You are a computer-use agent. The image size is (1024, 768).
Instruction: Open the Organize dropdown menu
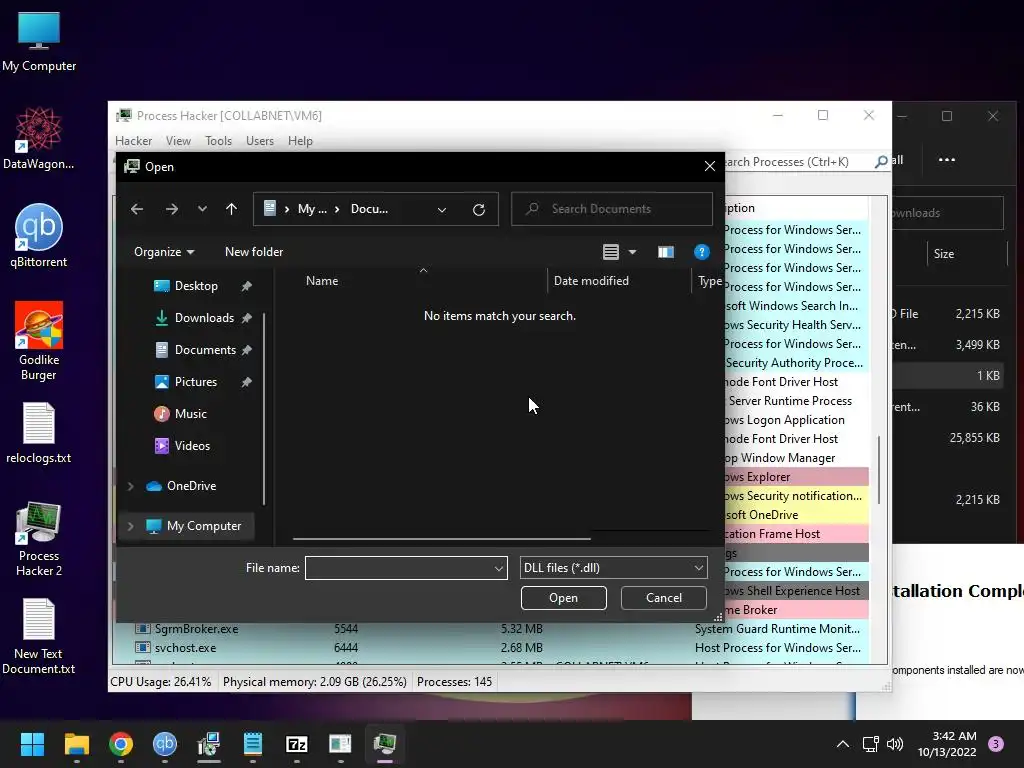164,252
